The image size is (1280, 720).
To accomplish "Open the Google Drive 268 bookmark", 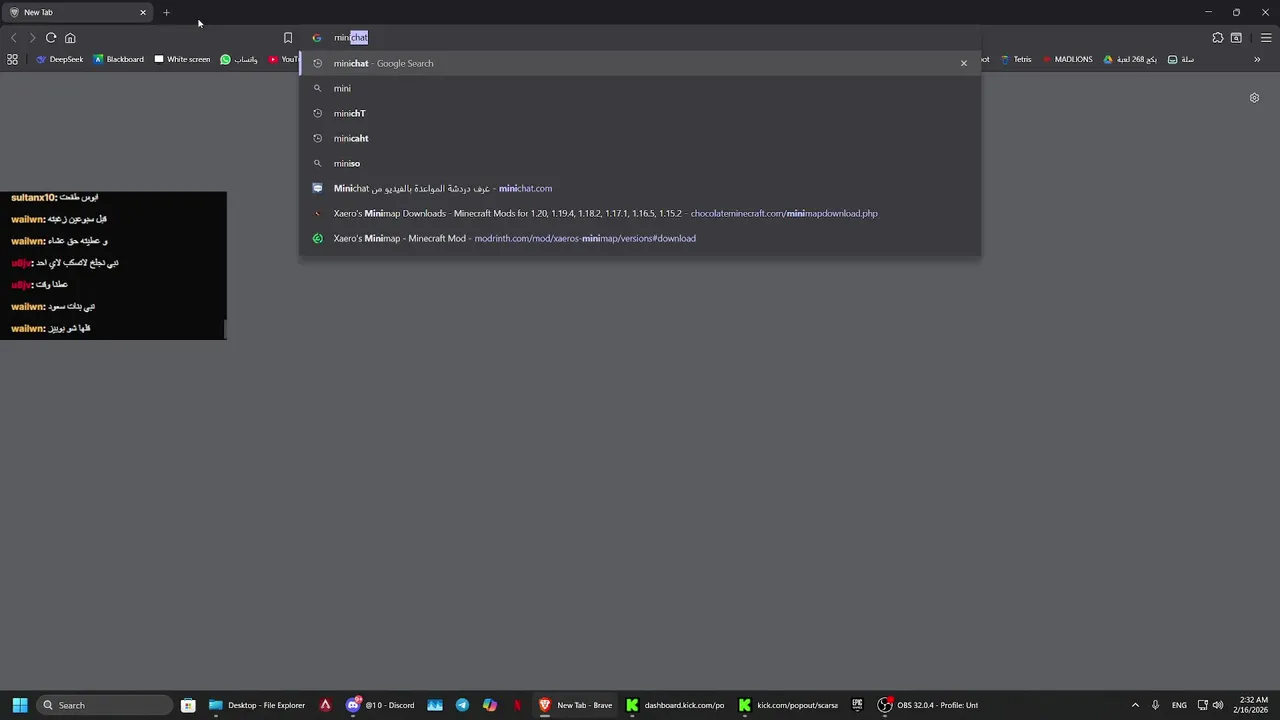I will [1130, 59].
